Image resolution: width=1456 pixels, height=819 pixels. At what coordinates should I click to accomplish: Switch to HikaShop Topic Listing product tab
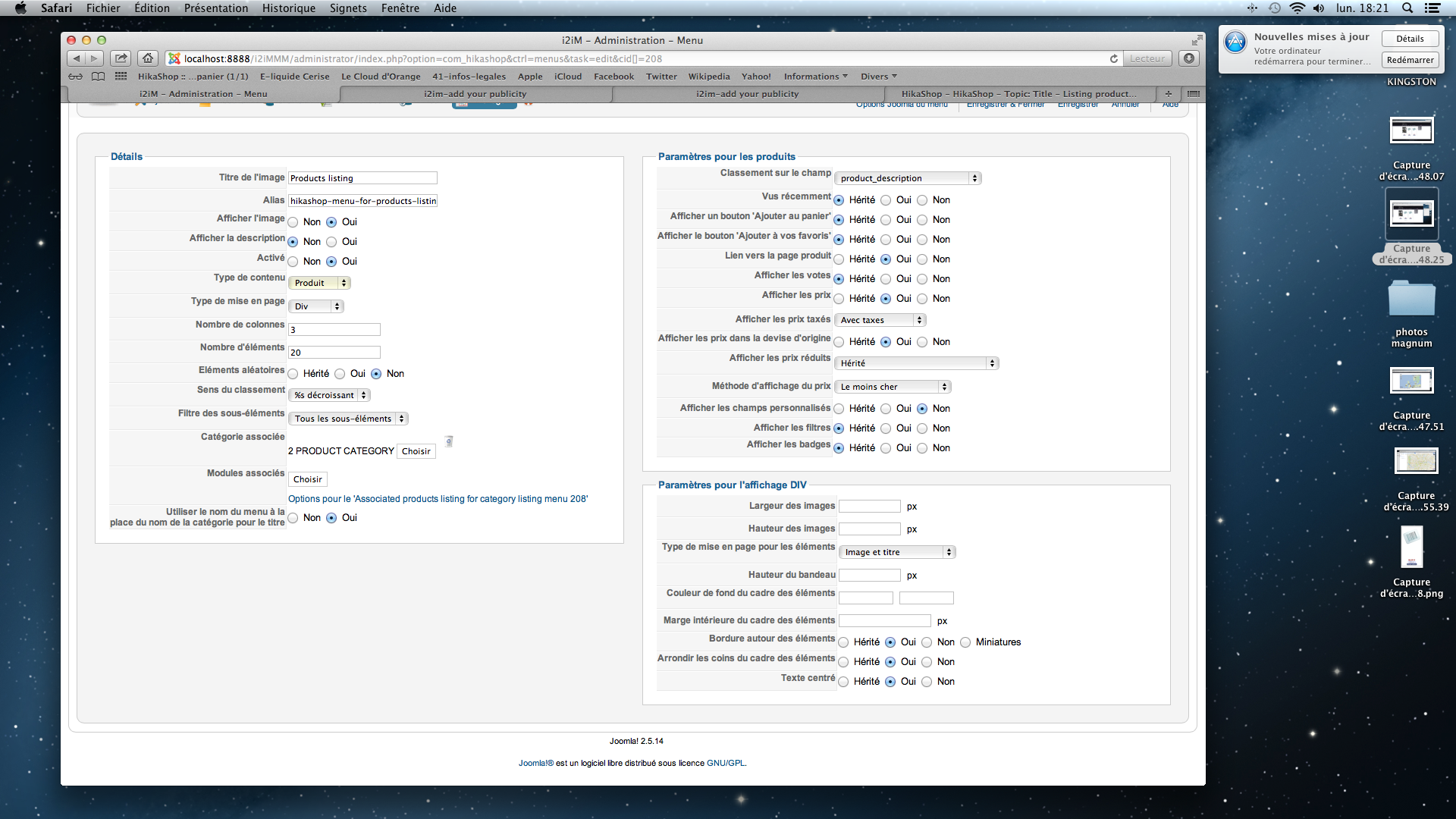pyautogui.click(x=1018, y=94)
